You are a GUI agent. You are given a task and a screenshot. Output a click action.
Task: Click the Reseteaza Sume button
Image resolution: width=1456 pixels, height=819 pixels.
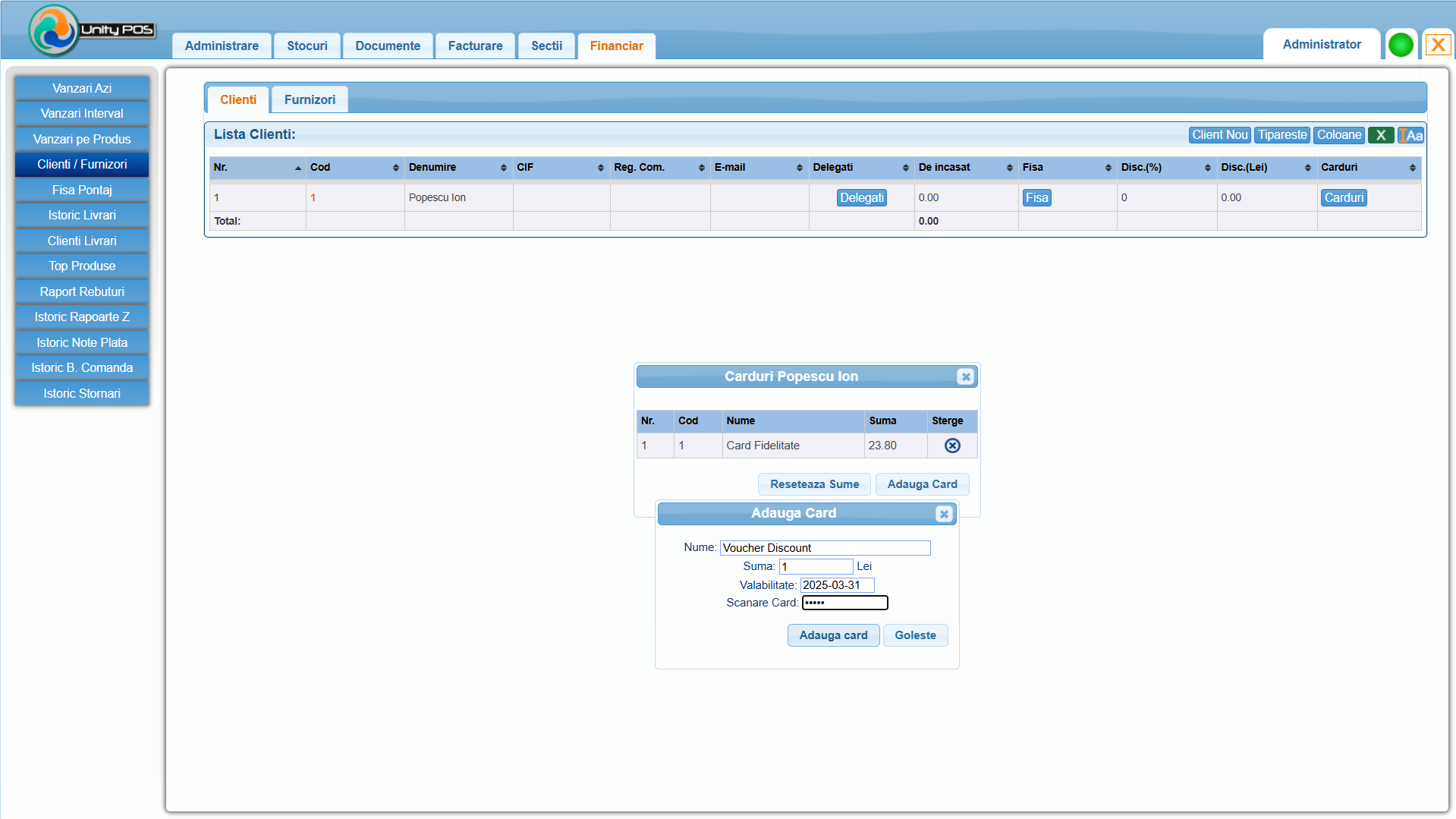pyautogui.click(x=814, y=484)
